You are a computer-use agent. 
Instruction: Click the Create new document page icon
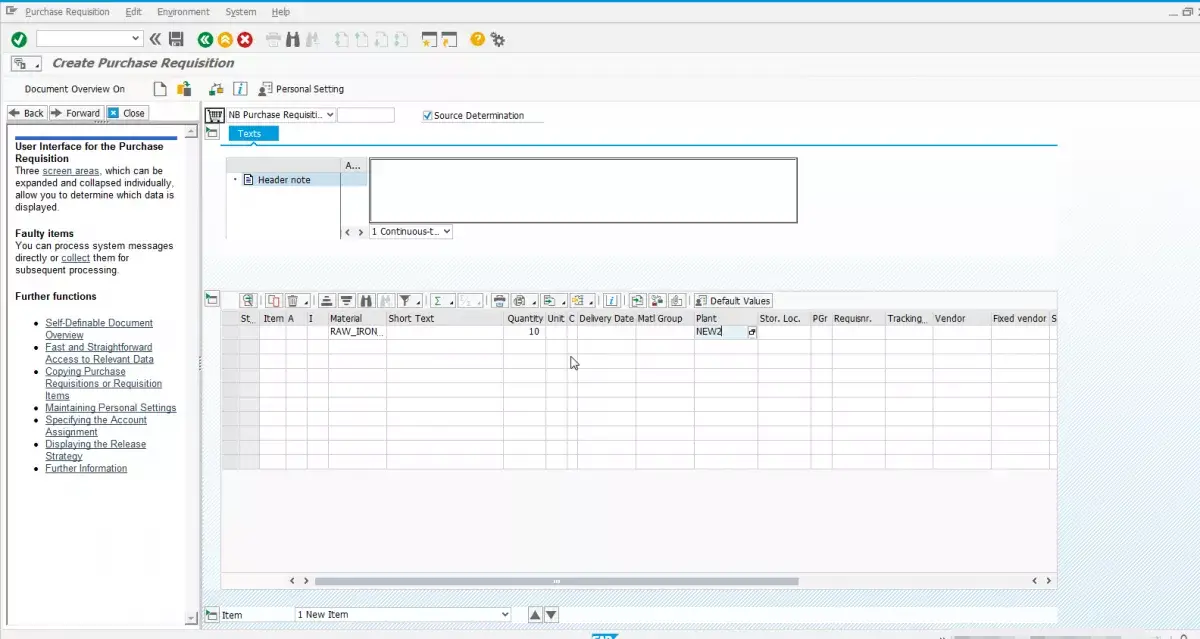click(160, 89)
